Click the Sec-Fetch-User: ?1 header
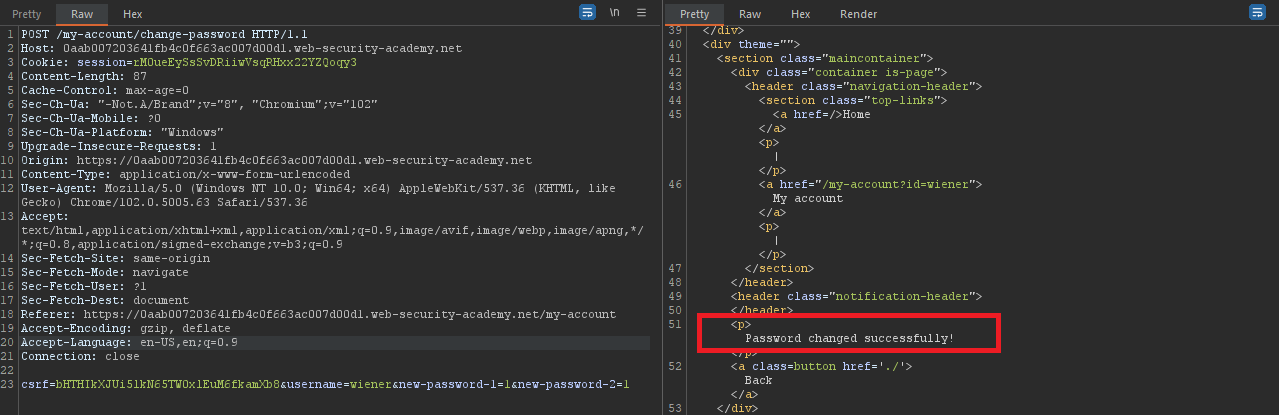 click(x=84, y=286)
